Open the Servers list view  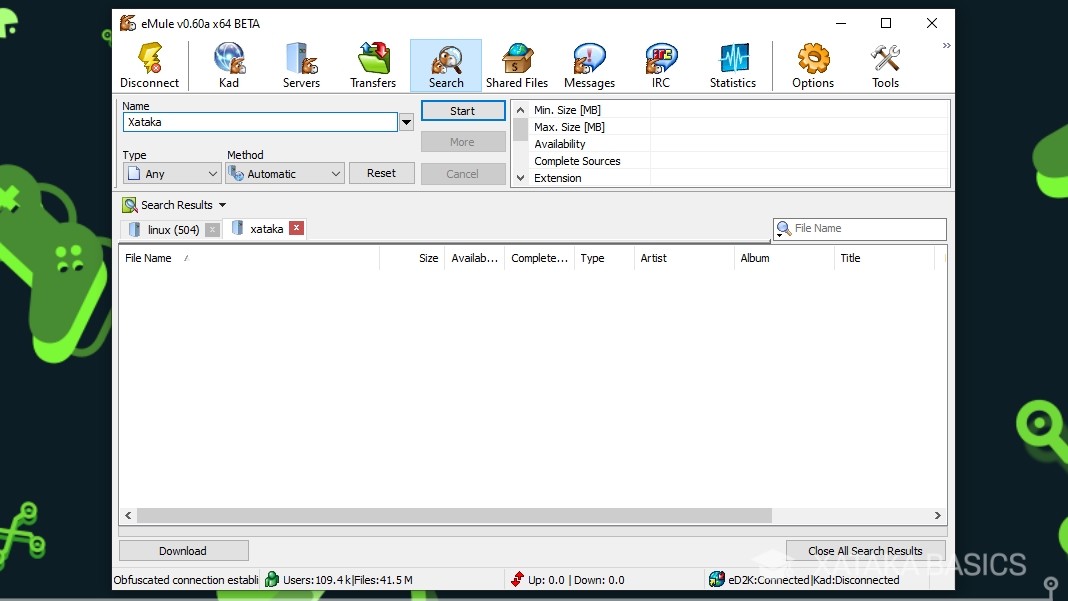point(301,63)
